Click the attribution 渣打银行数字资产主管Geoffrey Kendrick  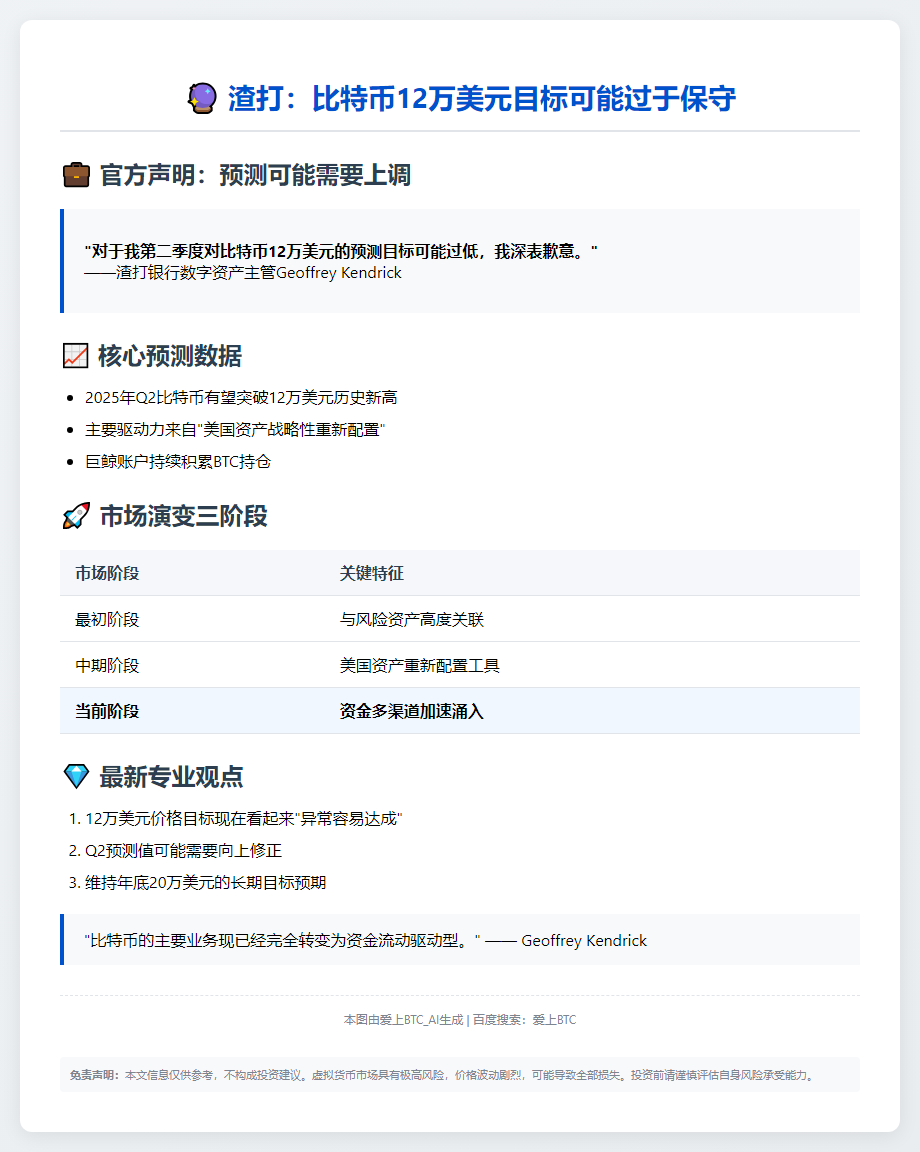click(x=243, y=273)
